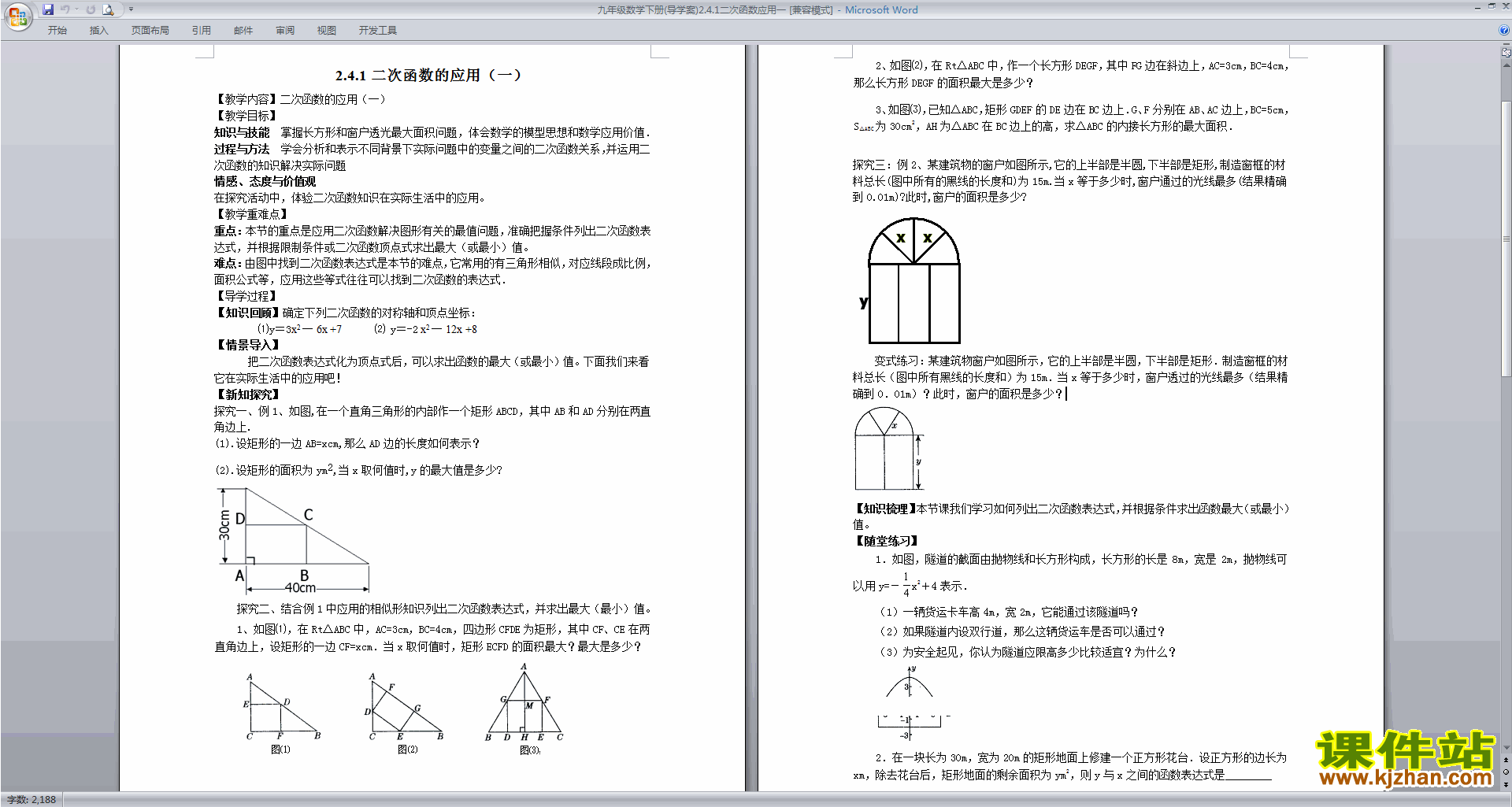Click the 【随堂练习】 heading
This screenshot has height=807, width=1512.
pyautogui.click(x=887, y=541)
